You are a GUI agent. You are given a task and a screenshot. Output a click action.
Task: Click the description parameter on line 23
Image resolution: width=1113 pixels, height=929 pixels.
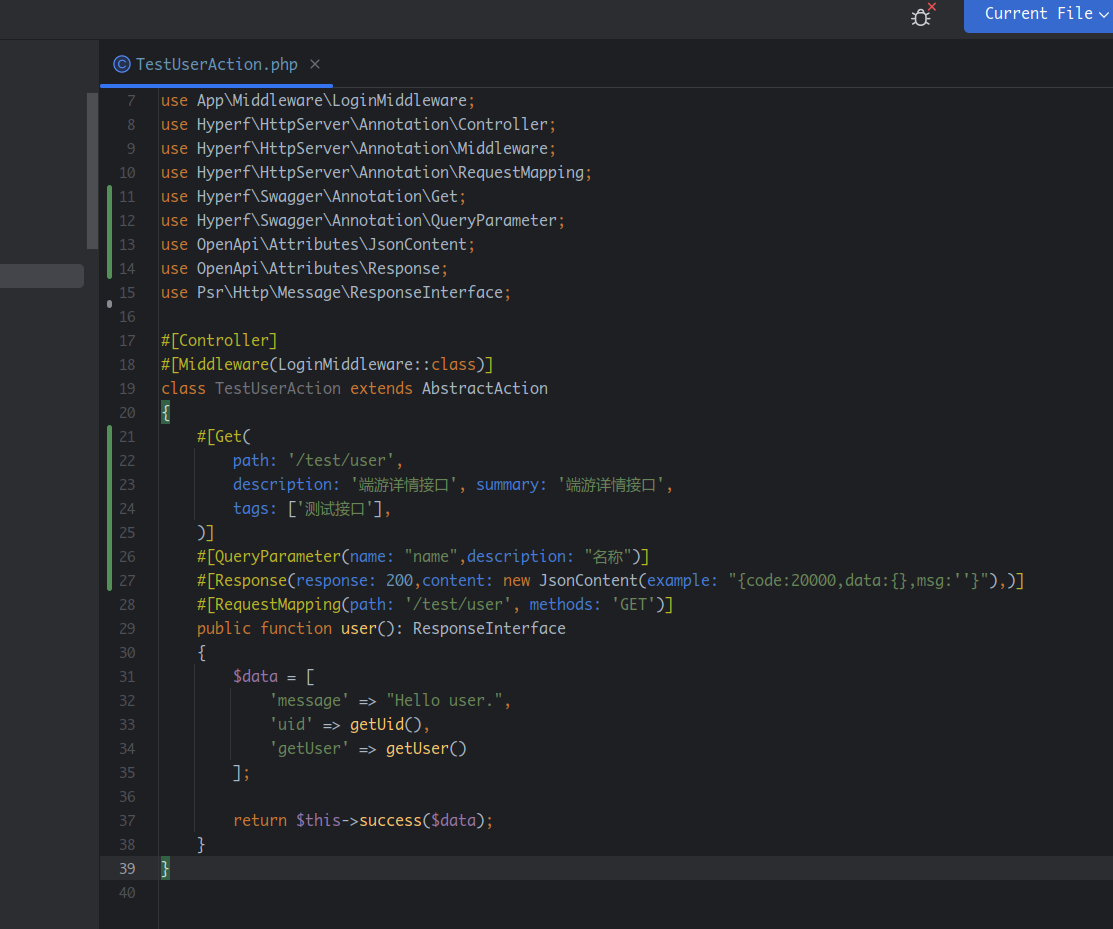286,485
